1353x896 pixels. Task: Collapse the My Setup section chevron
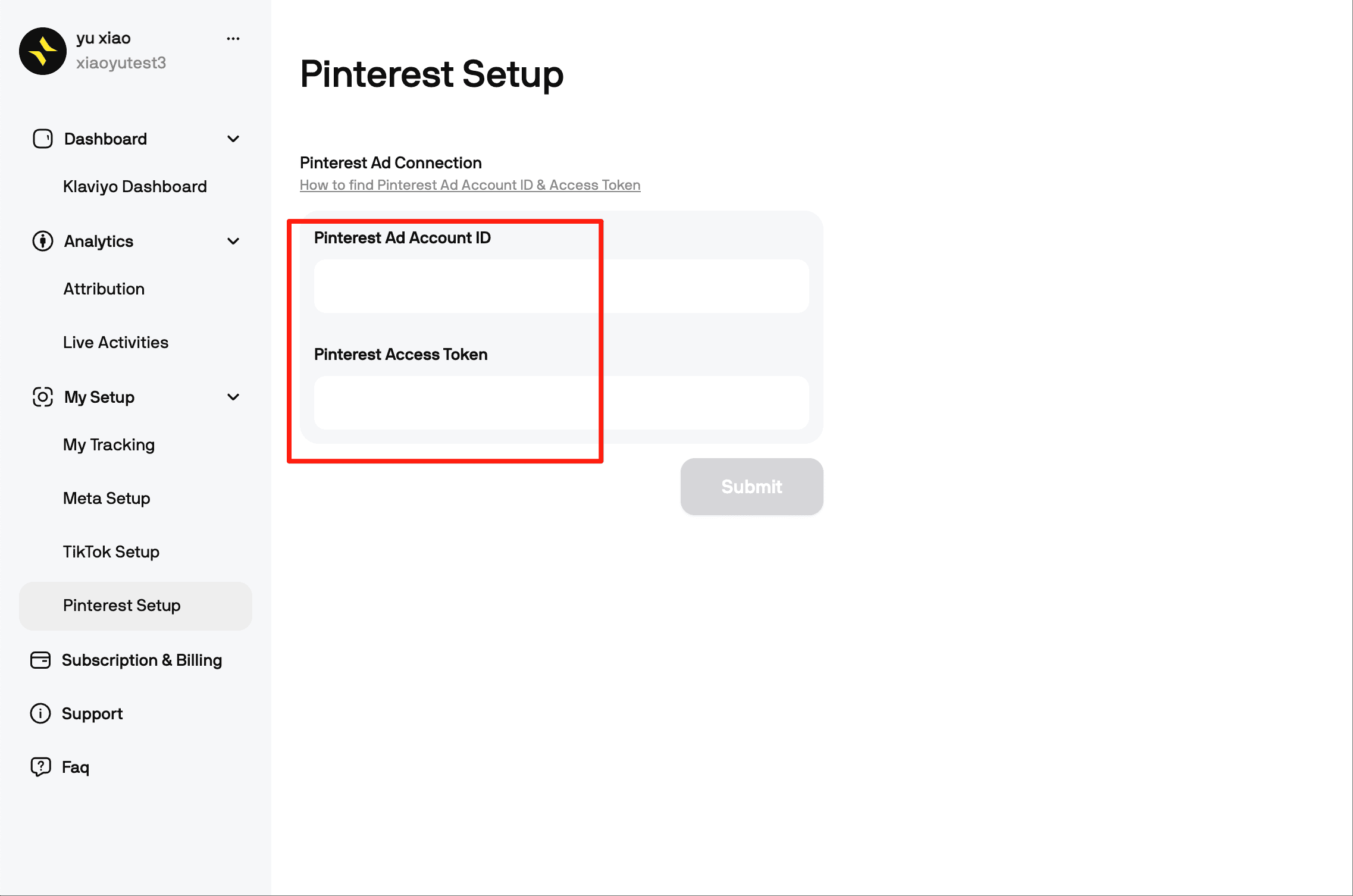(233, 397)
